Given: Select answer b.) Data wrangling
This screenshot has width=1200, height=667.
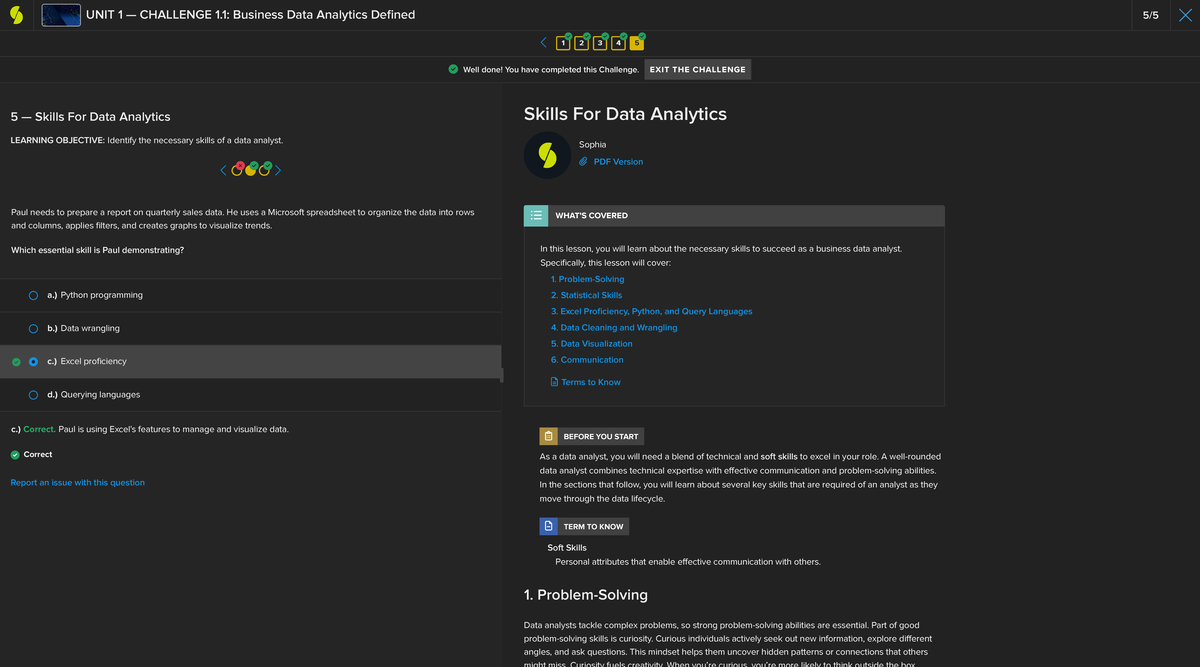Looking at the screenshot, I should (251, 328).
